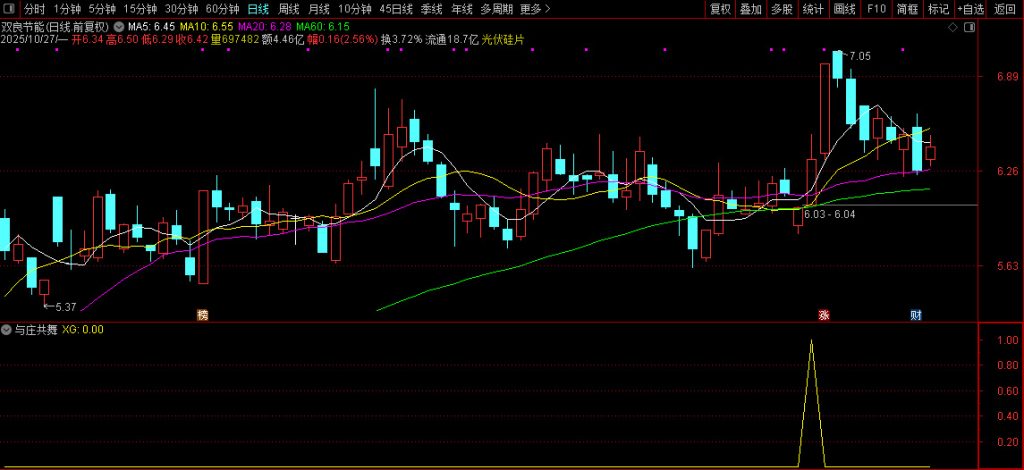This screenshot has width=1024, height=470.
Task: Open the F10 company info
Action: click(876, 9)
